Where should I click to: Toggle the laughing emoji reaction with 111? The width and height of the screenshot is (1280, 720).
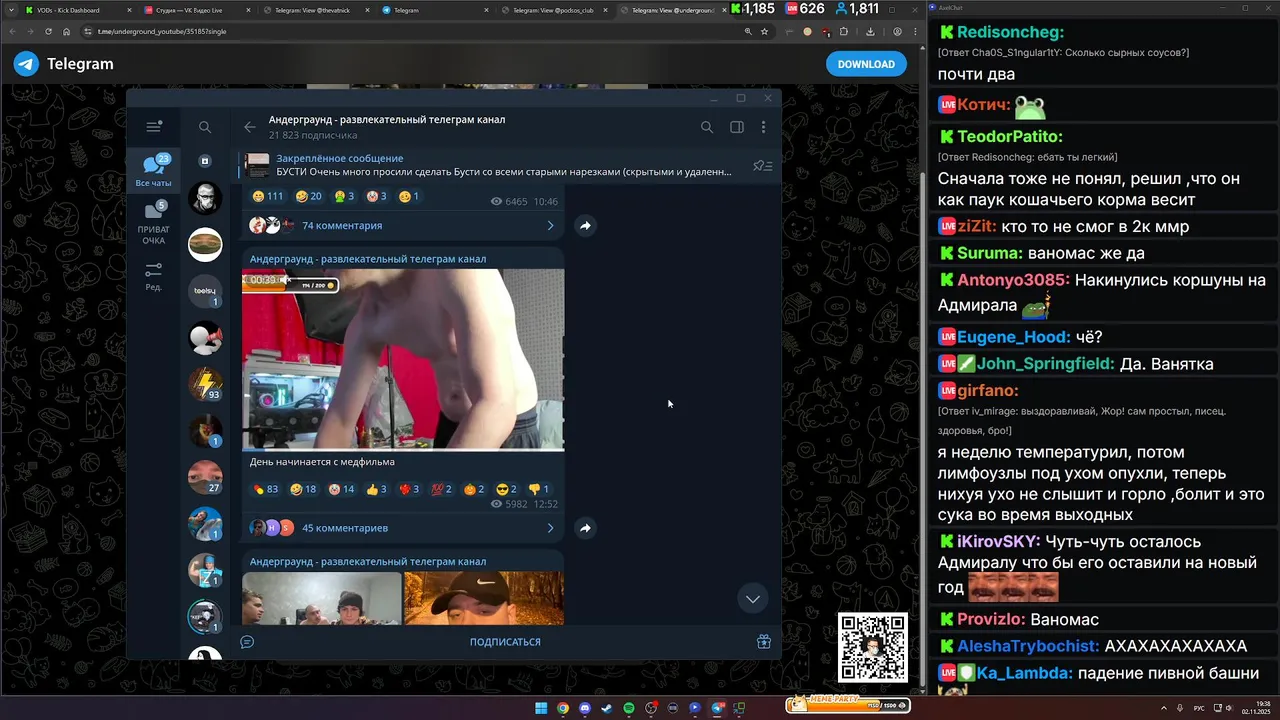coord(268,196)
